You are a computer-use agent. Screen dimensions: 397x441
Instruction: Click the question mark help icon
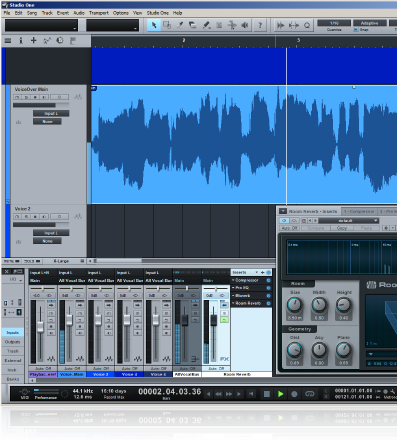coord(260,25)
